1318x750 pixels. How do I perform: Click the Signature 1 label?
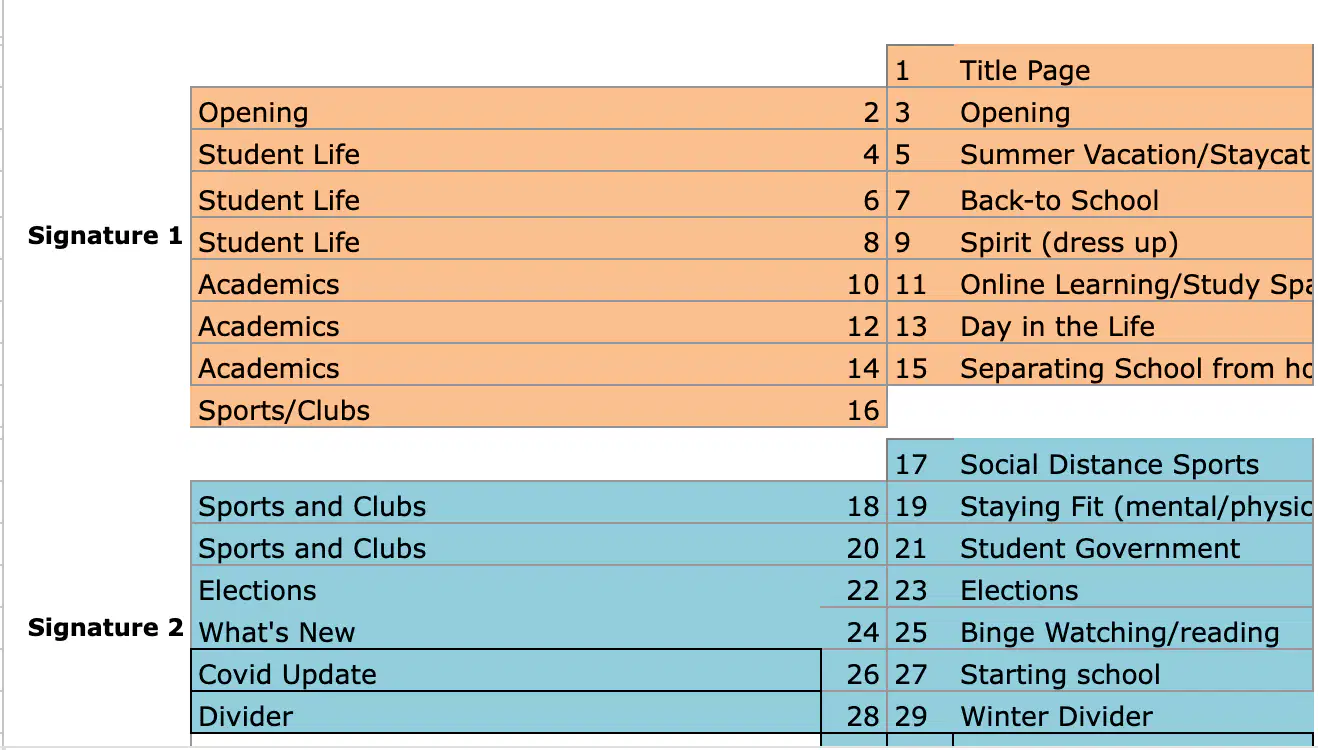click(x=105, y=236)
